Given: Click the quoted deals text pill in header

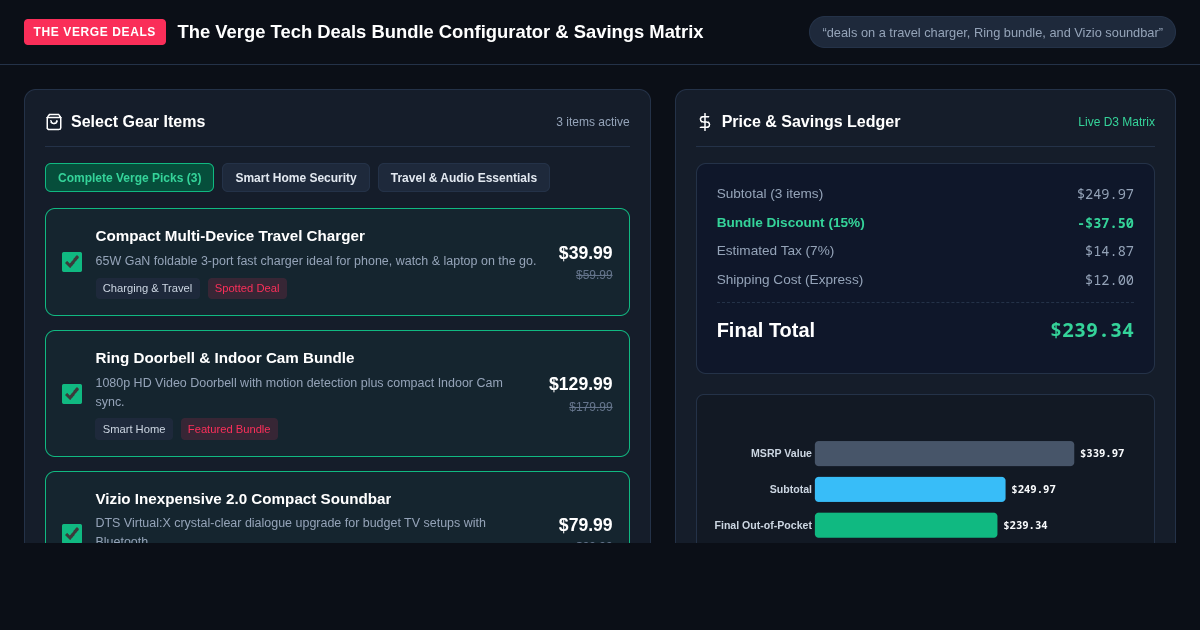Looking at the screenshot, I should pyautogui.click(x=992, y=32).
